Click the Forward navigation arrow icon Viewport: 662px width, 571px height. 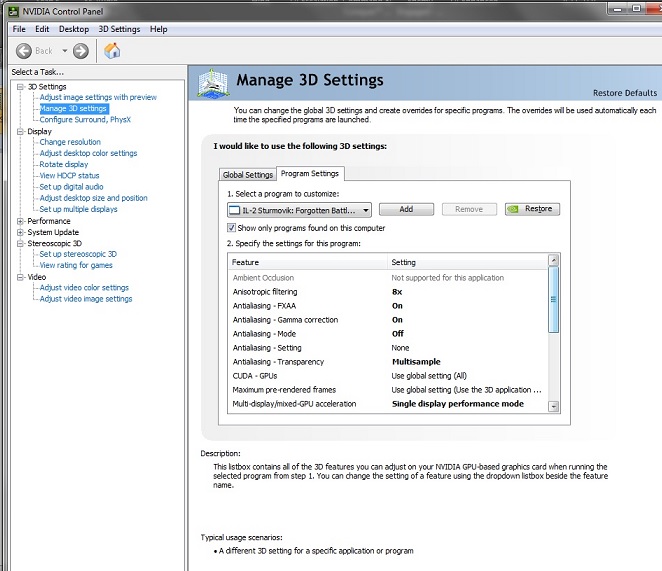pyautogui.click(x=81, y=51)
